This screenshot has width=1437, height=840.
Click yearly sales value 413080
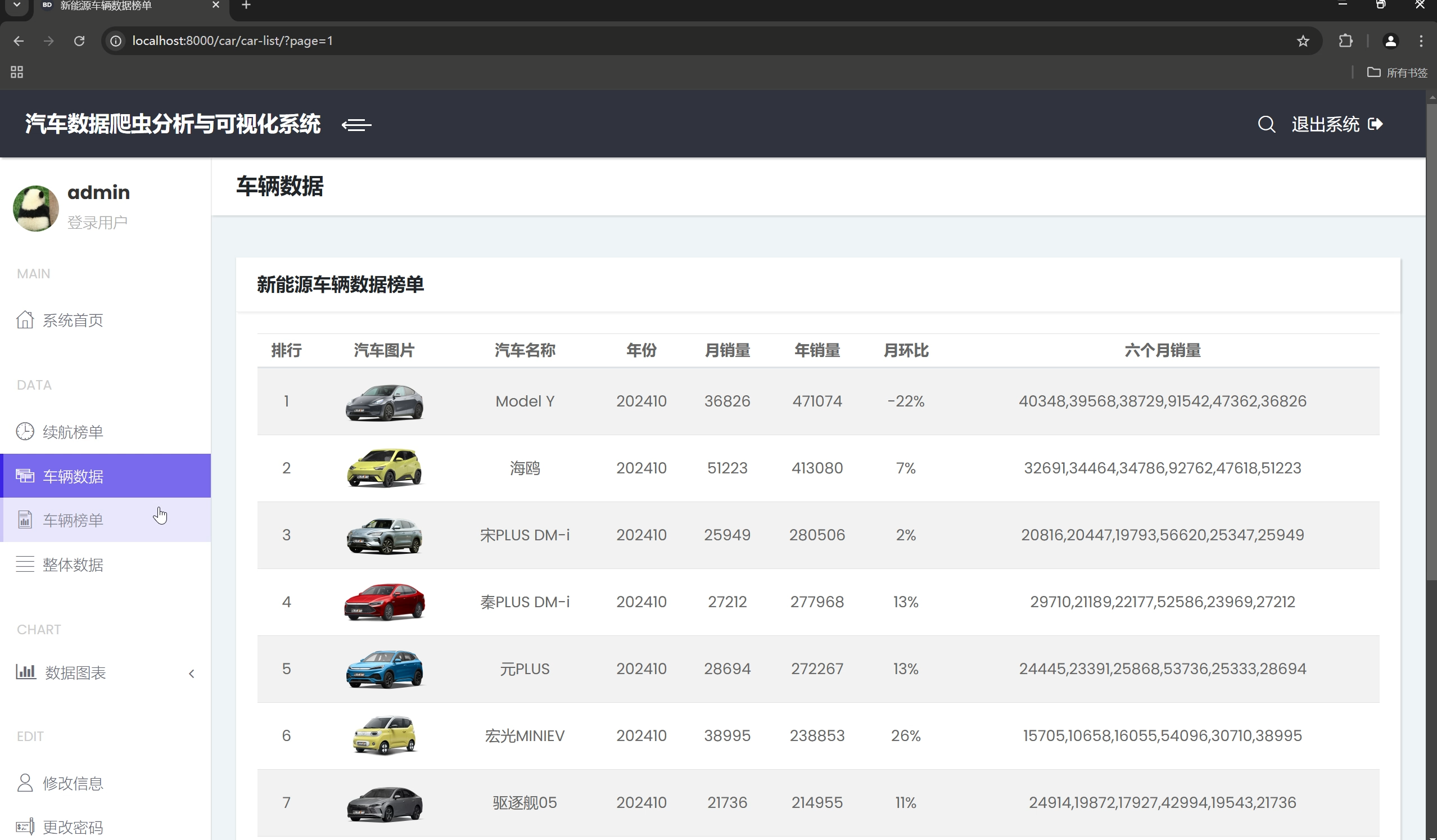coord(817,468)
